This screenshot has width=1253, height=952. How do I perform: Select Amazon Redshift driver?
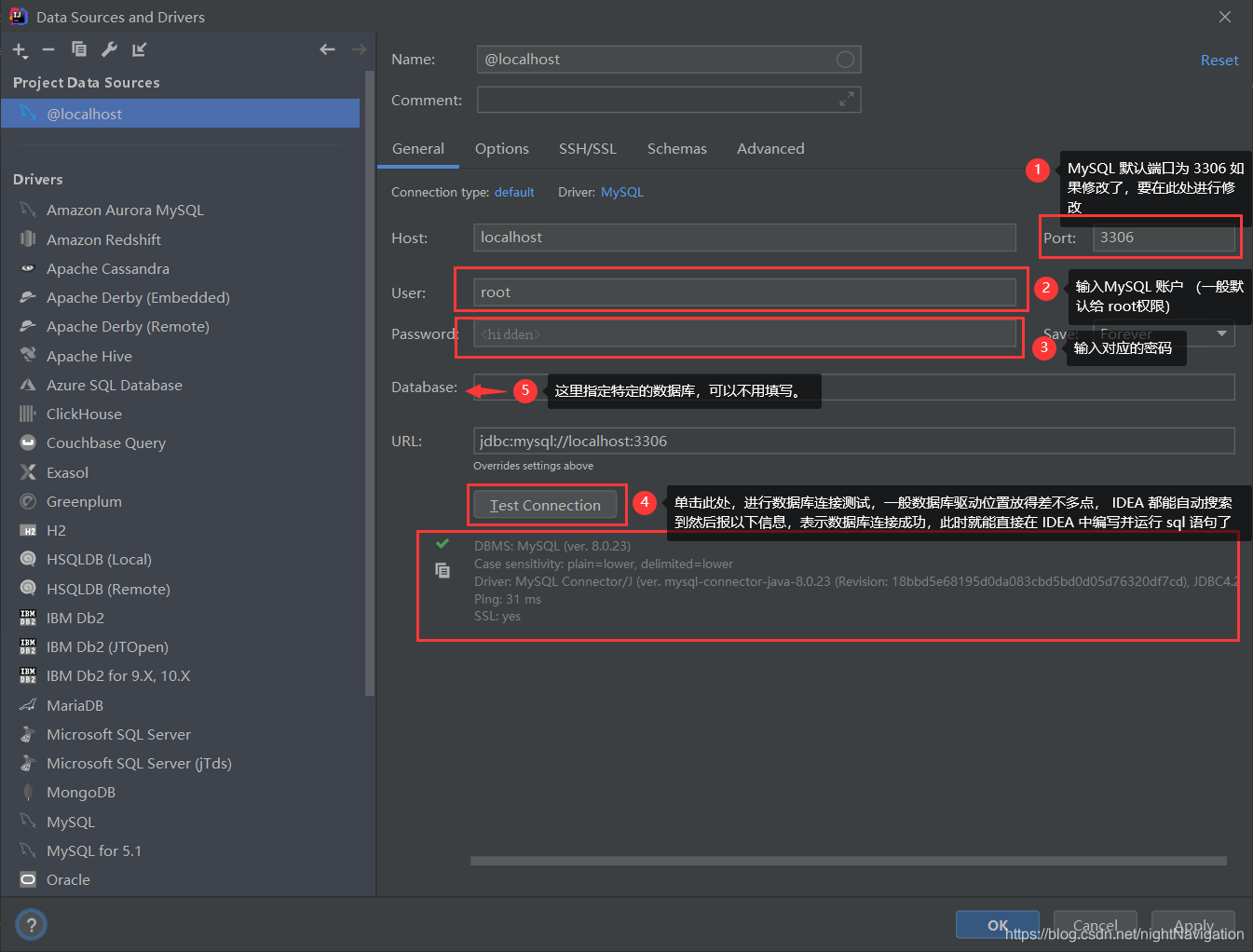[x=103, y=239]
